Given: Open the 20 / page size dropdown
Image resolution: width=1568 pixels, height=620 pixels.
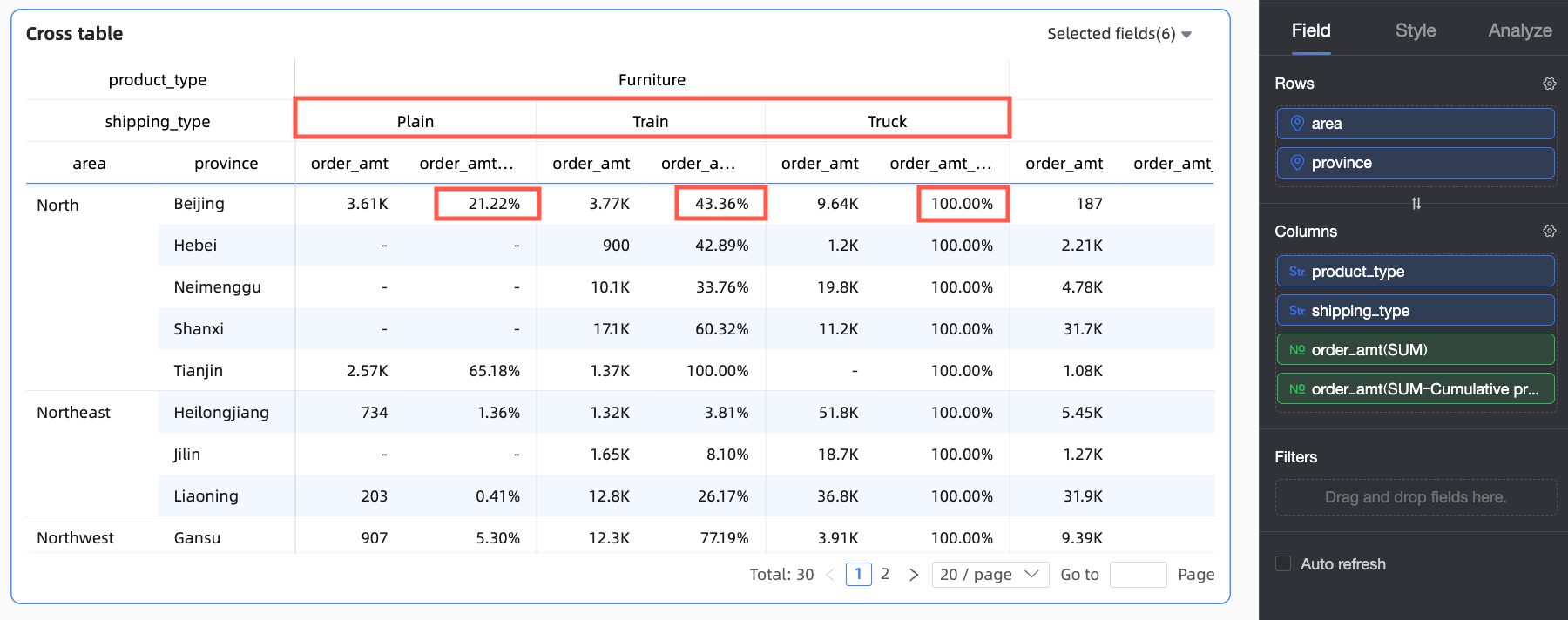Looking at the screenshot, I should tap(990, 575).
